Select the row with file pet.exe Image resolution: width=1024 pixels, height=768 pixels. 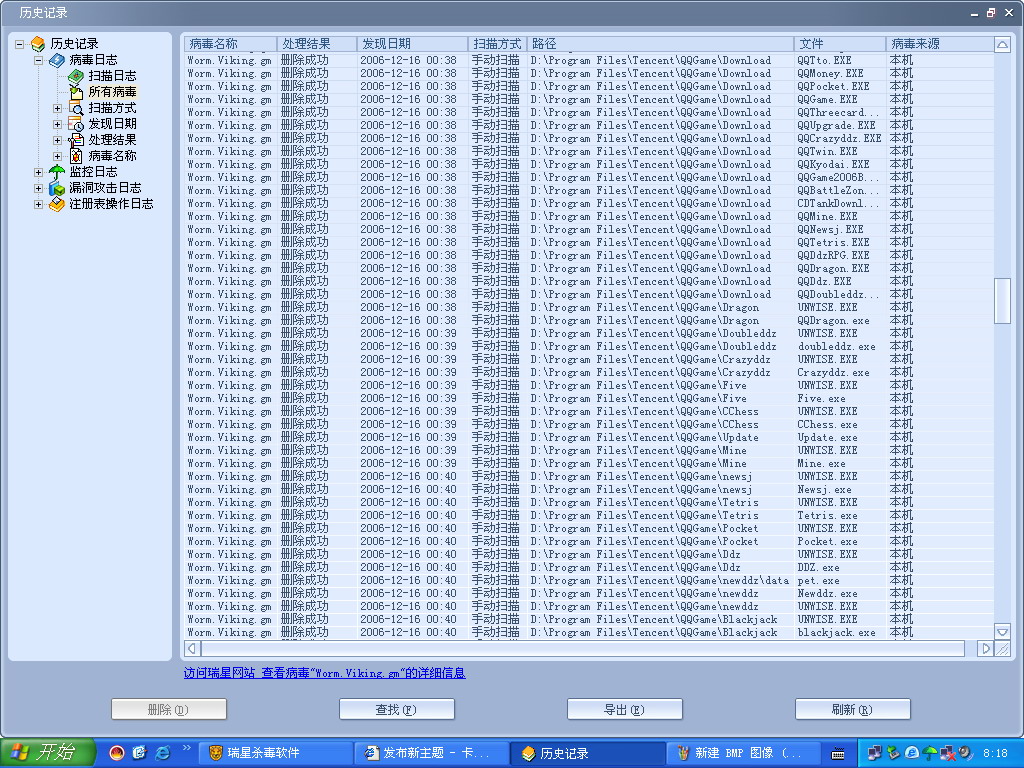tap(589, 581)
